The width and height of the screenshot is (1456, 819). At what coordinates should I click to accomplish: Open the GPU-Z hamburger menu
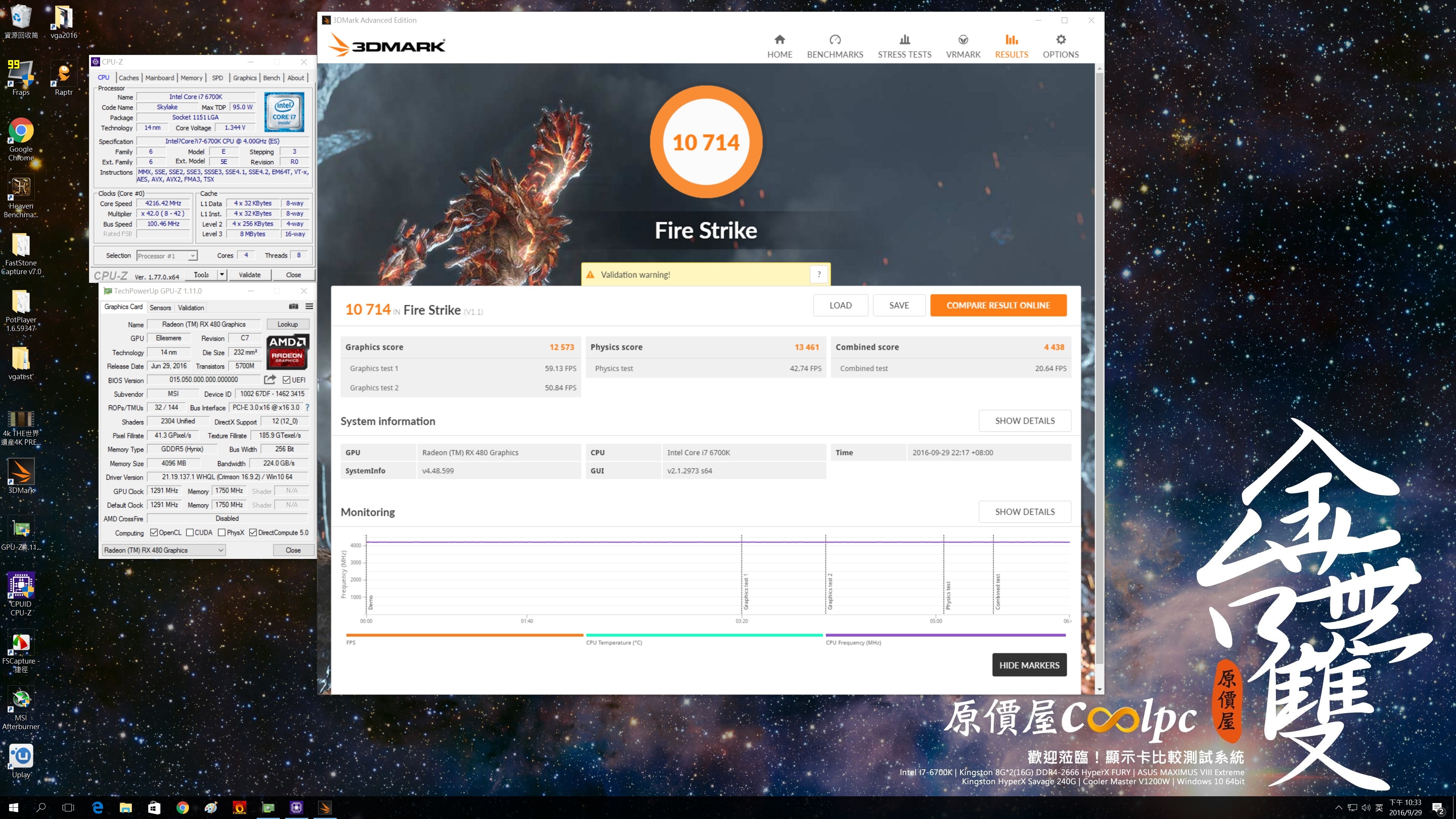tap(309, 306)
